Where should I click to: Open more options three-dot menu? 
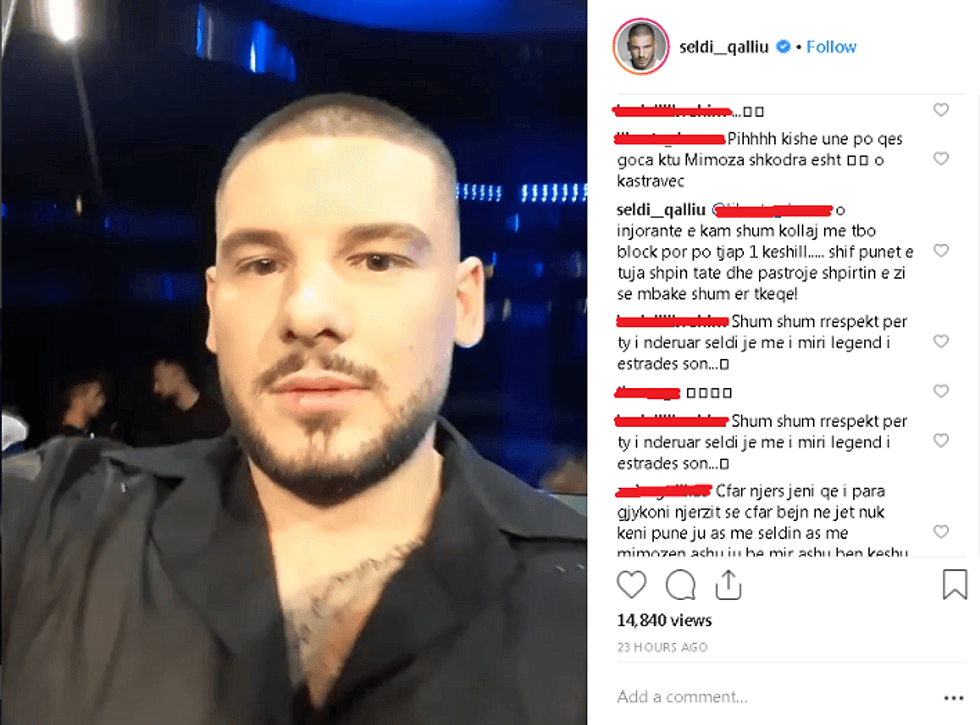tap(954, 698)
